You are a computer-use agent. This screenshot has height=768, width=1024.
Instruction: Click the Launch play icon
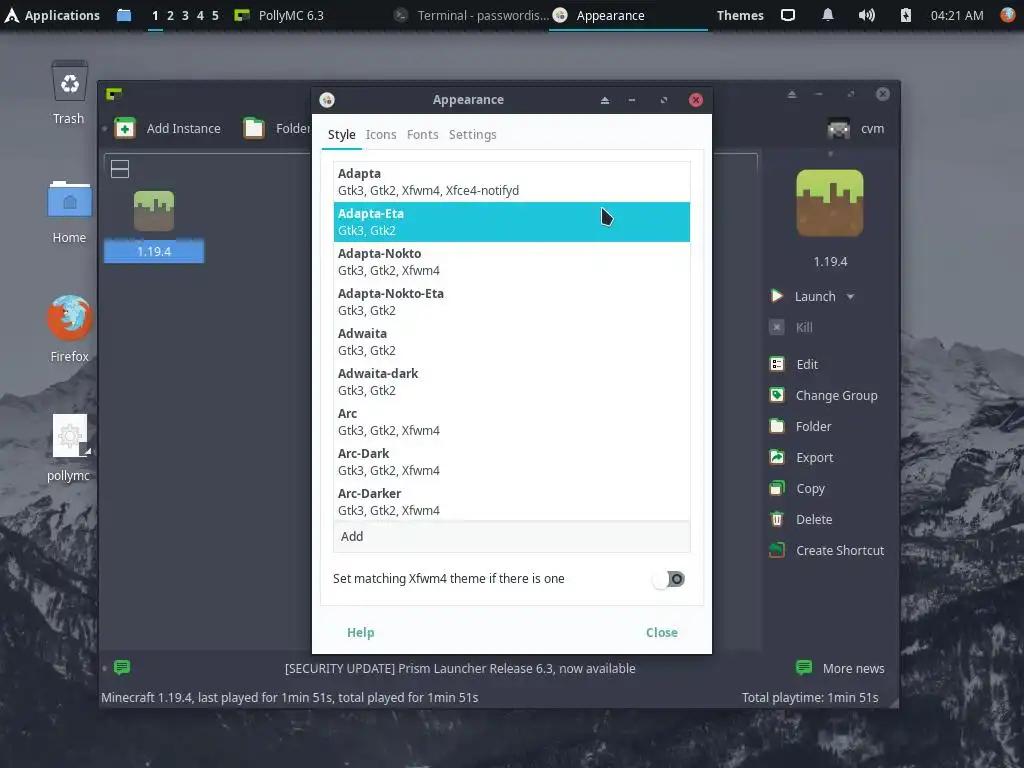[x=776, y=296]
